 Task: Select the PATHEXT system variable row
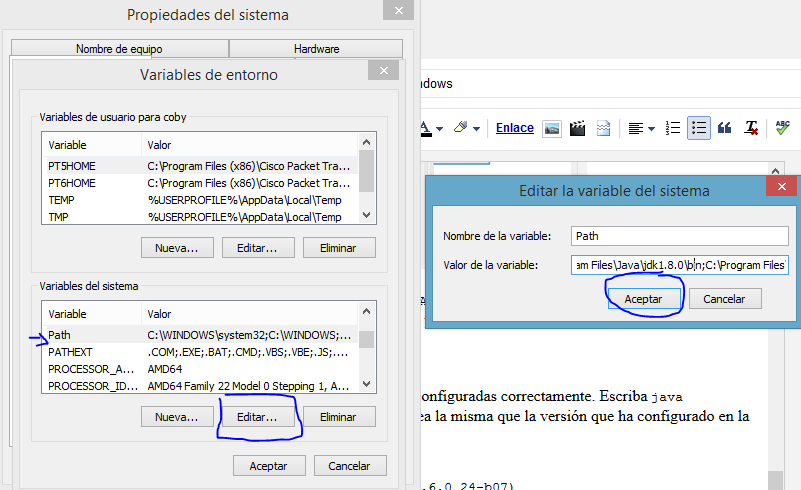point(200,352)
